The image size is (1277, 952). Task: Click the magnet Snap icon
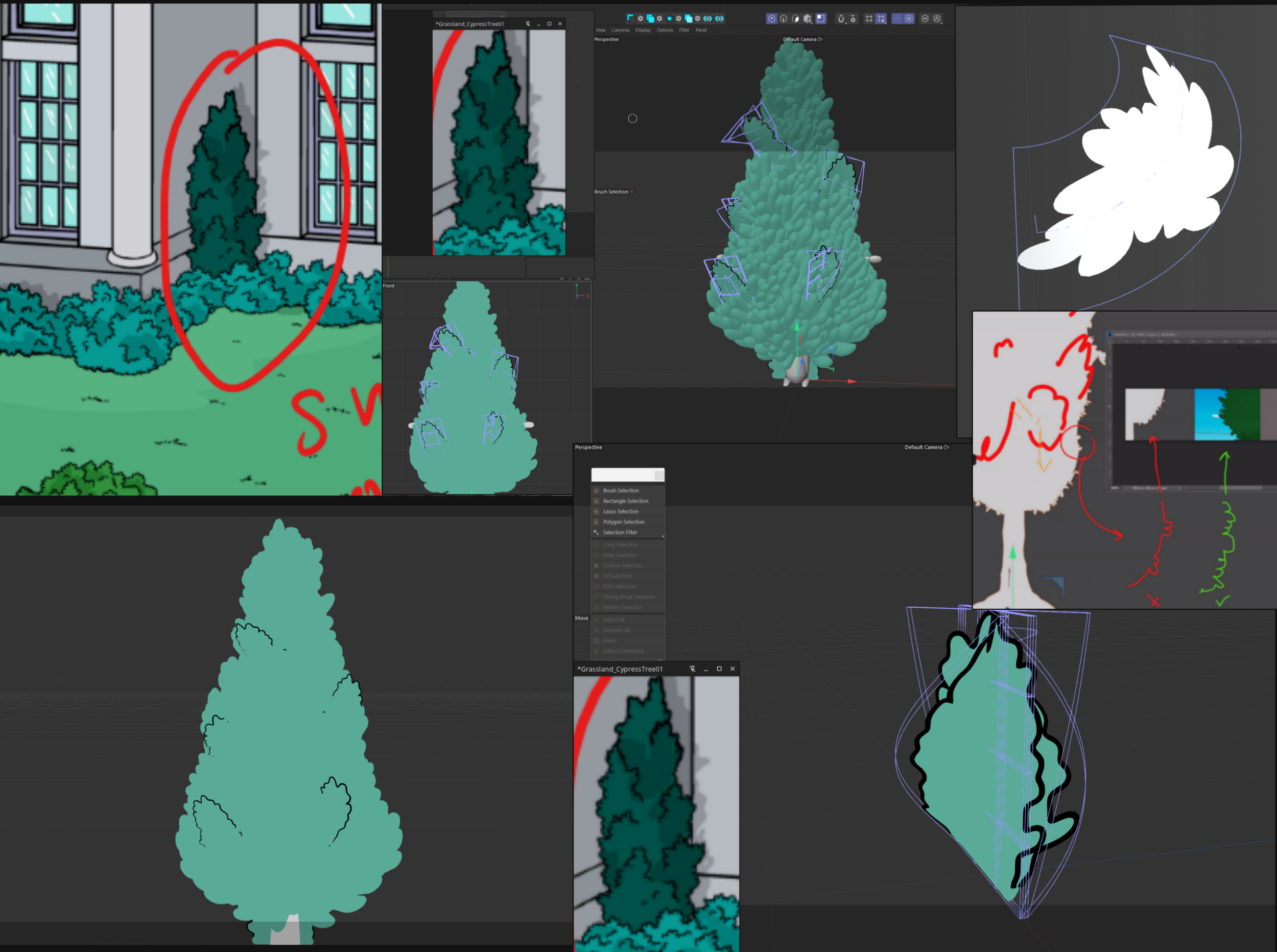841,18
